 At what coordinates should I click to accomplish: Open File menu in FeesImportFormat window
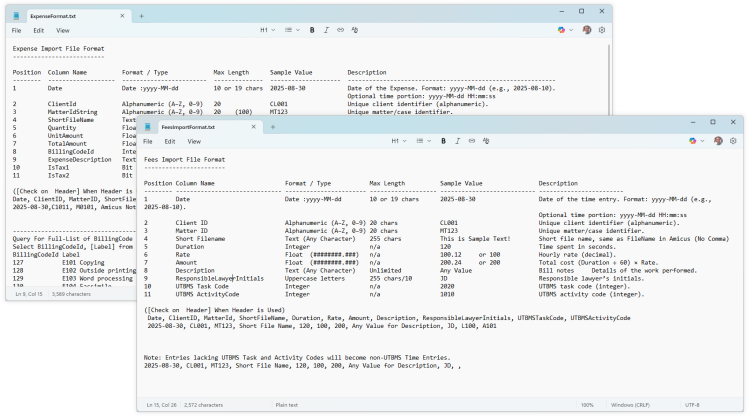147,142
